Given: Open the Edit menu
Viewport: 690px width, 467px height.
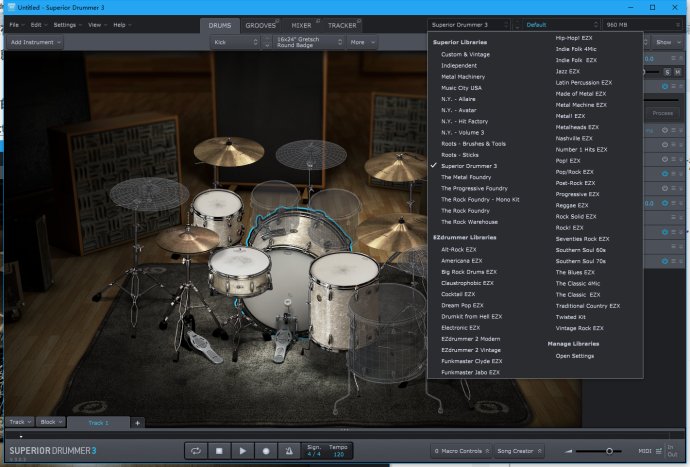Looking at the screenshot, I should (38, 25).
